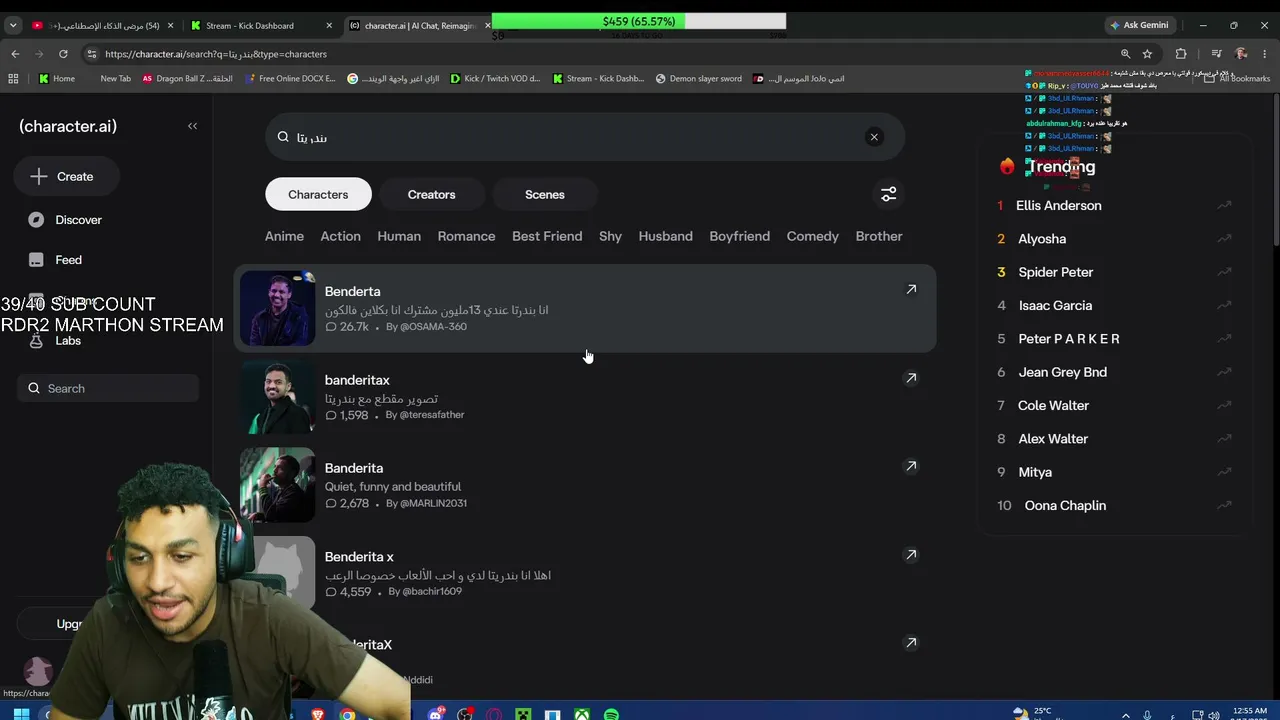Open the apps grid in bookmarks bar
Viewport: 1280px width, 720px height.
tap(13, 79)
